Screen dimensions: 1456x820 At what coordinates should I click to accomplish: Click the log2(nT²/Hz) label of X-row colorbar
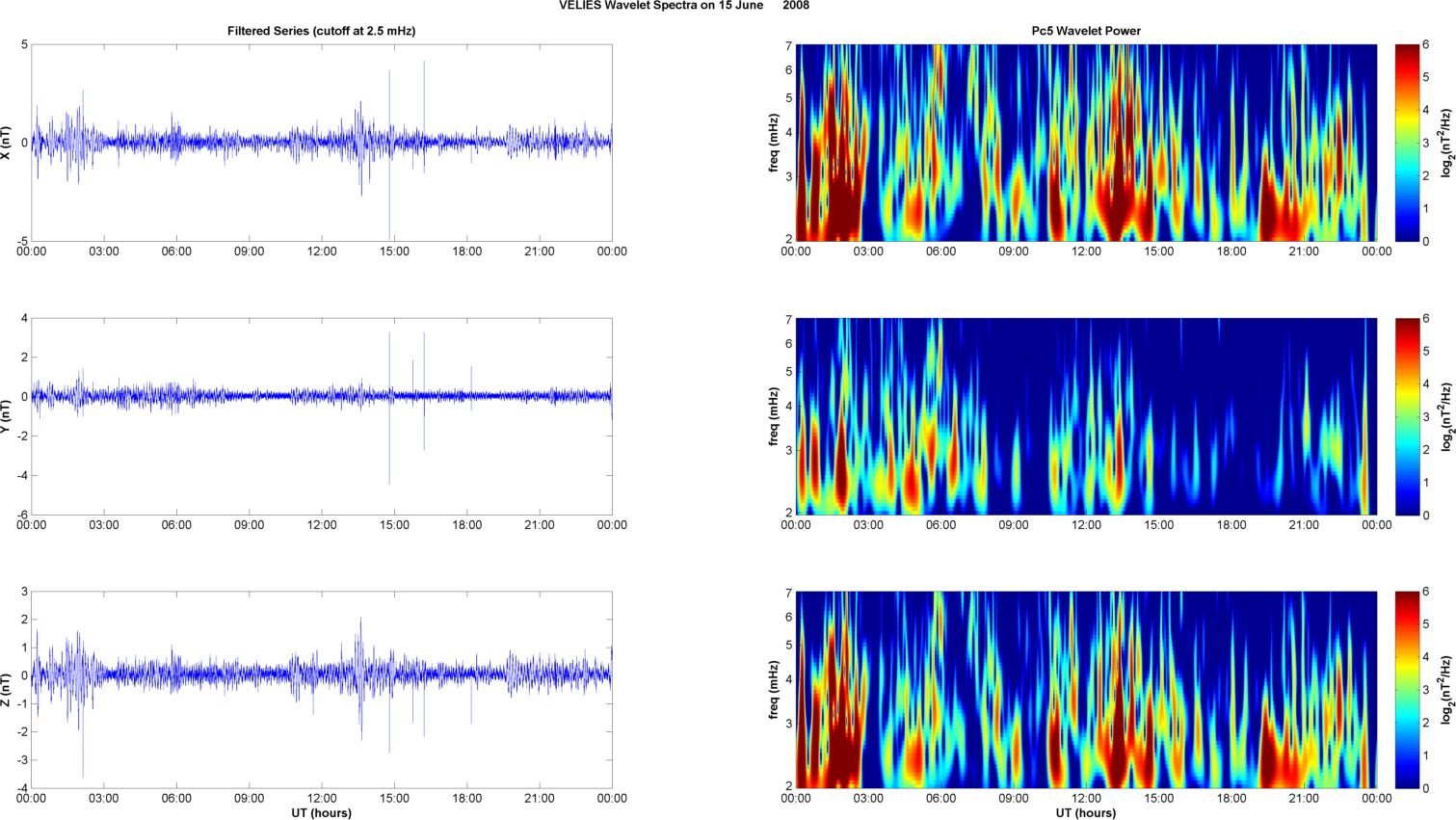tap(1446, 143)
